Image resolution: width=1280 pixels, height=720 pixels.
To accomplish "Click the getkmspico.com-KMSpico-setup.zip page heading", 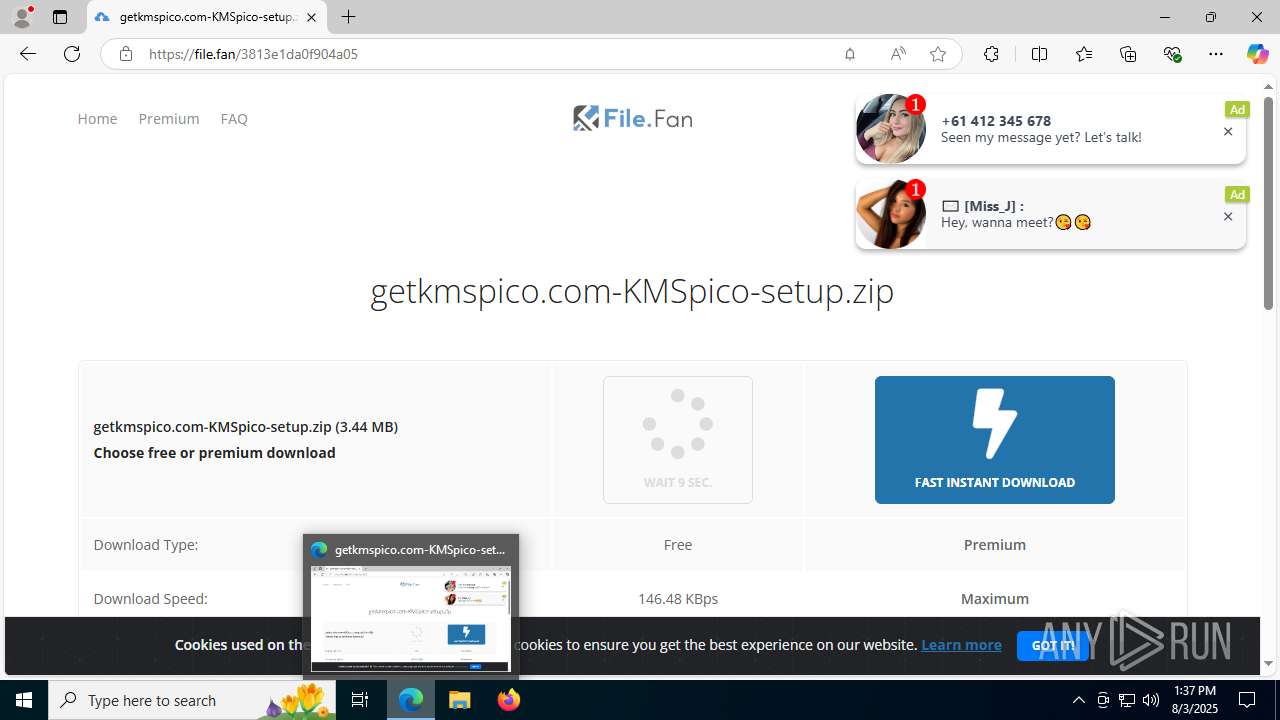I will [x=632, y=291].
